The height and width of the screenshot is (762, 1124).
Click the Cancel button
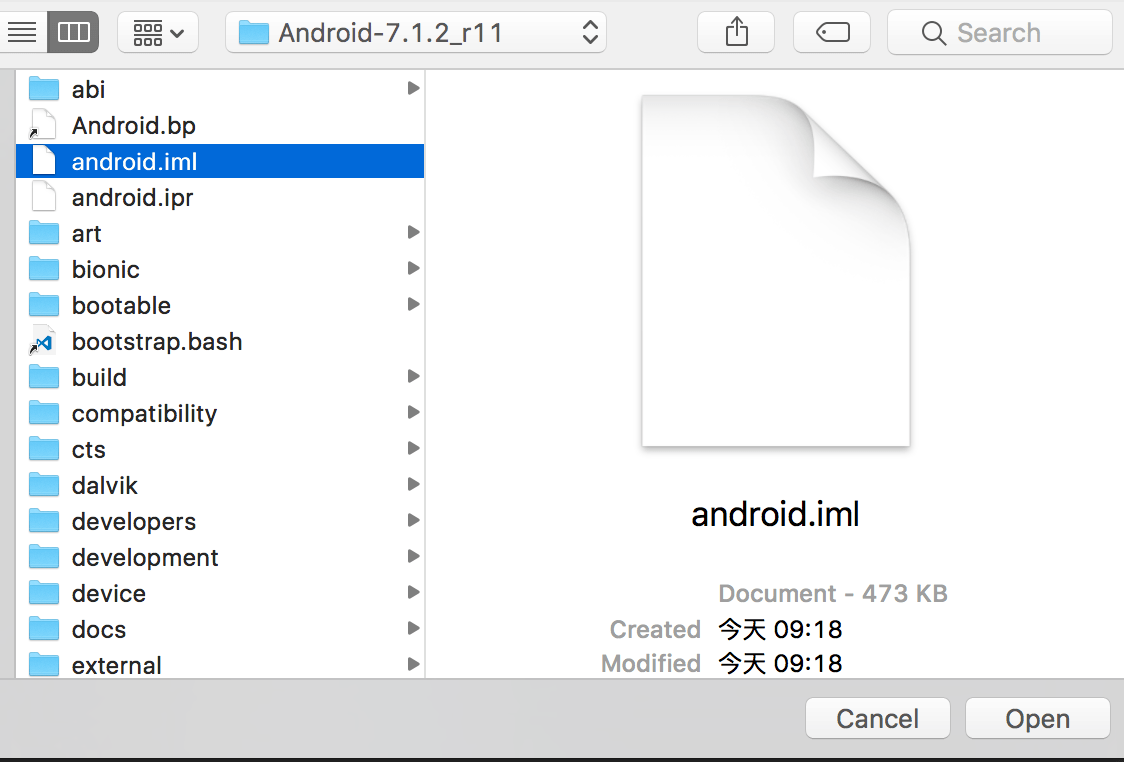pos(877,719)
